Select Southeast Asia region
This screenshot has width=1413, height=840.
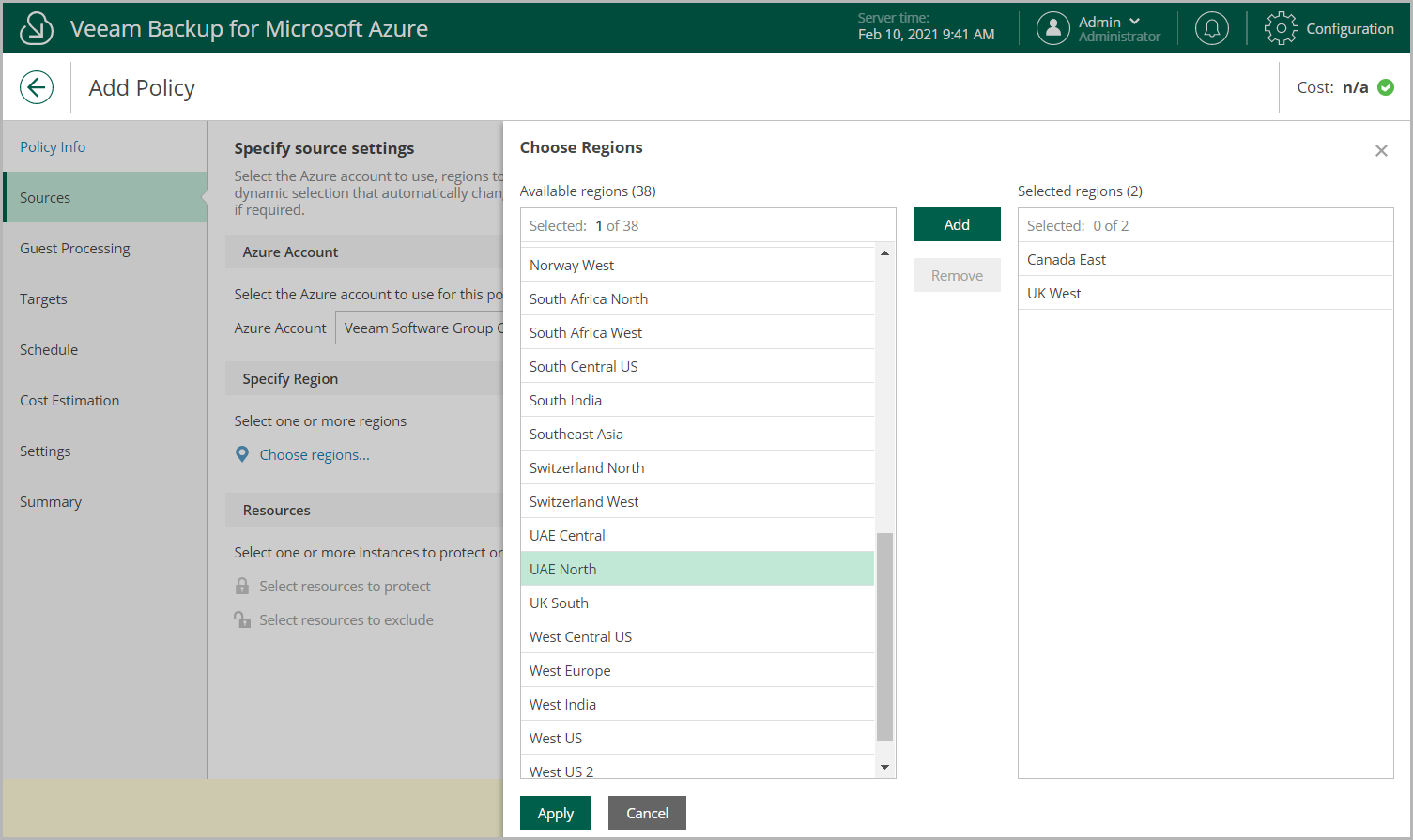pyautogui.click(x=698, y=434)
